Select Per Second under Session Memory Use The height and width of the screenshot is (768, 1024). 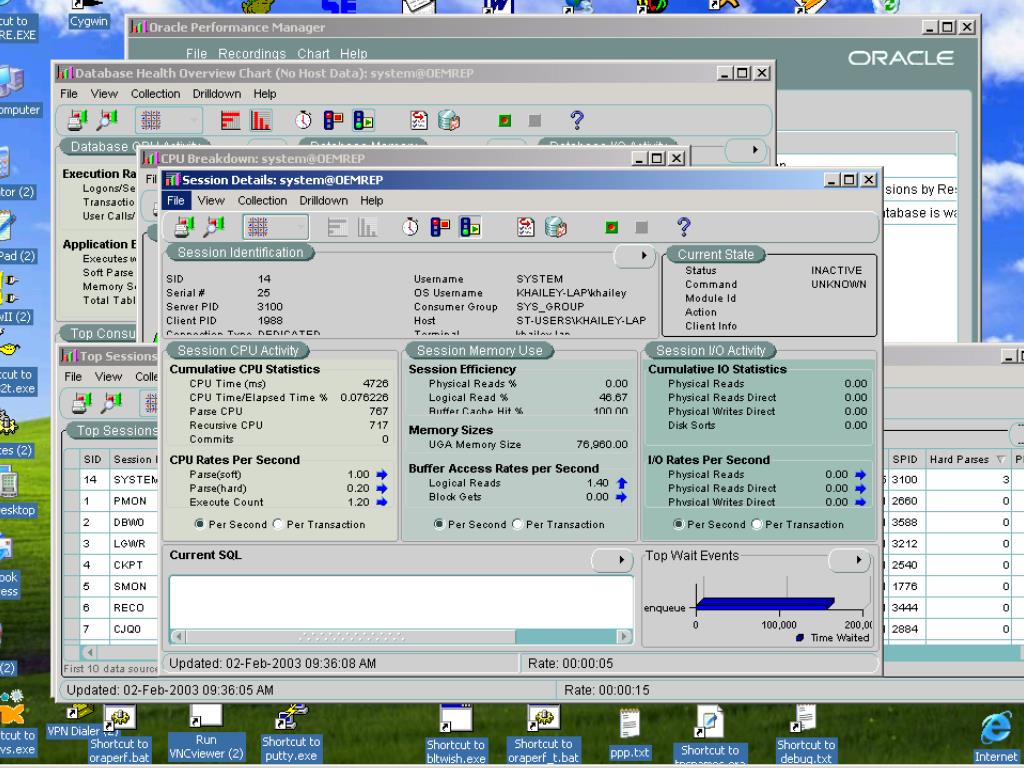coord(439,524)
